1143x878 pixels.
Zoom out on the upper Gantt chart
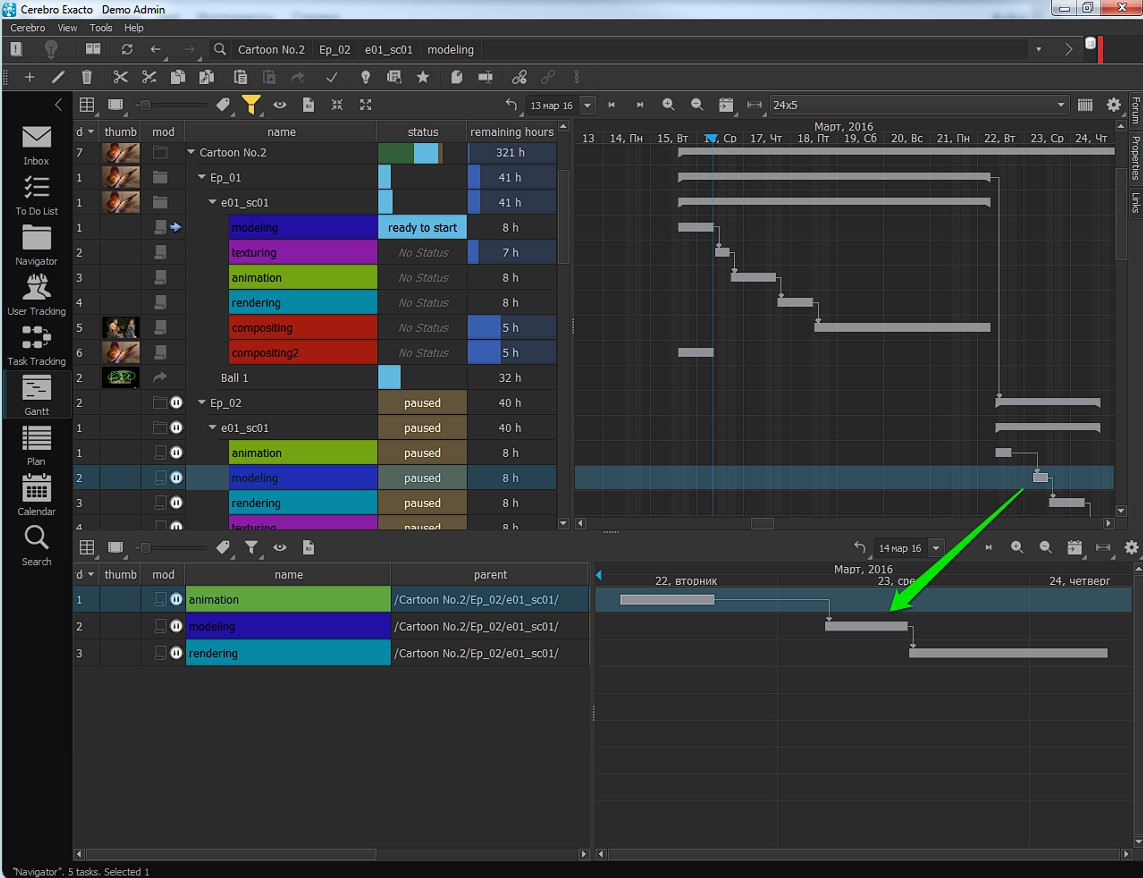697,105
